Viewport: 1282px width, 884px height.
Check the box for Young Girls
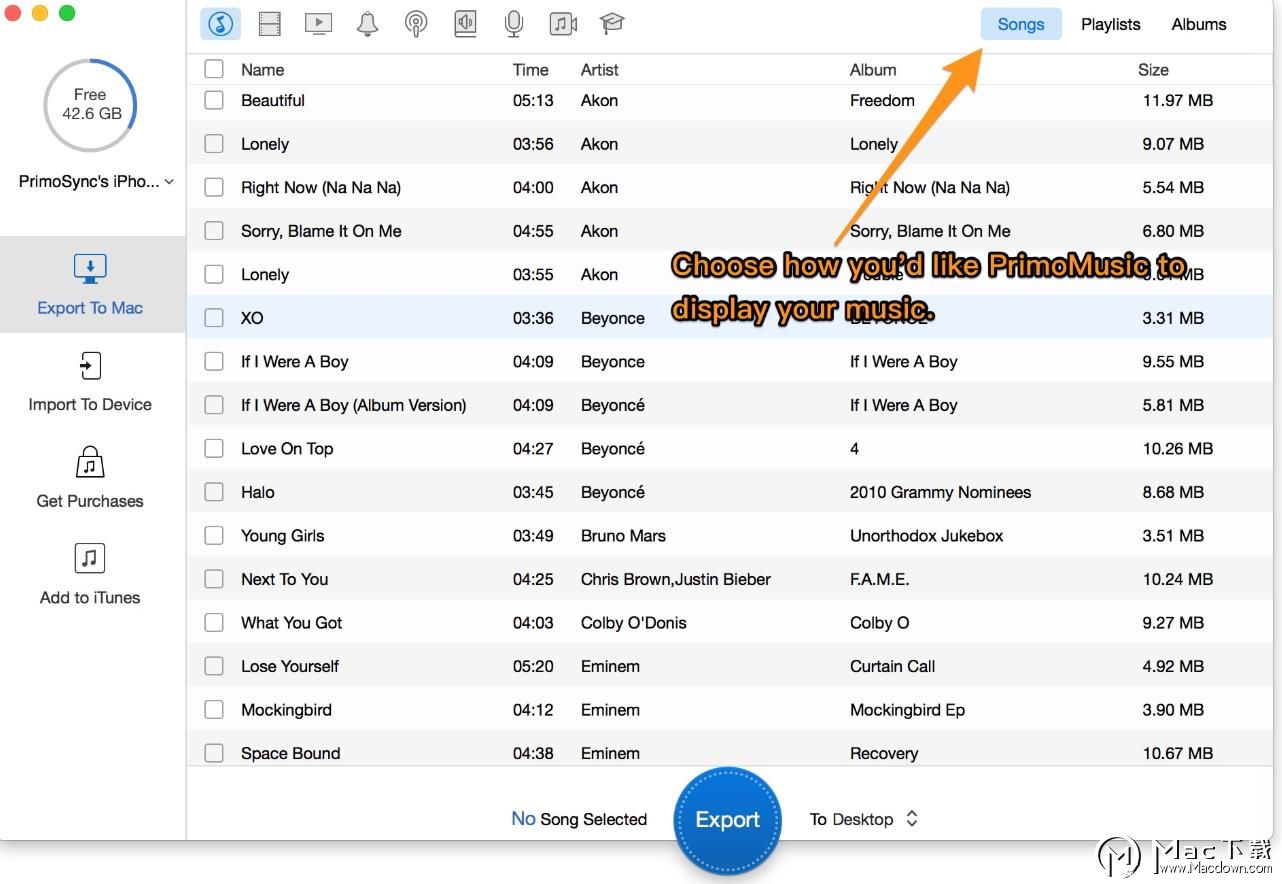[214, 535]
